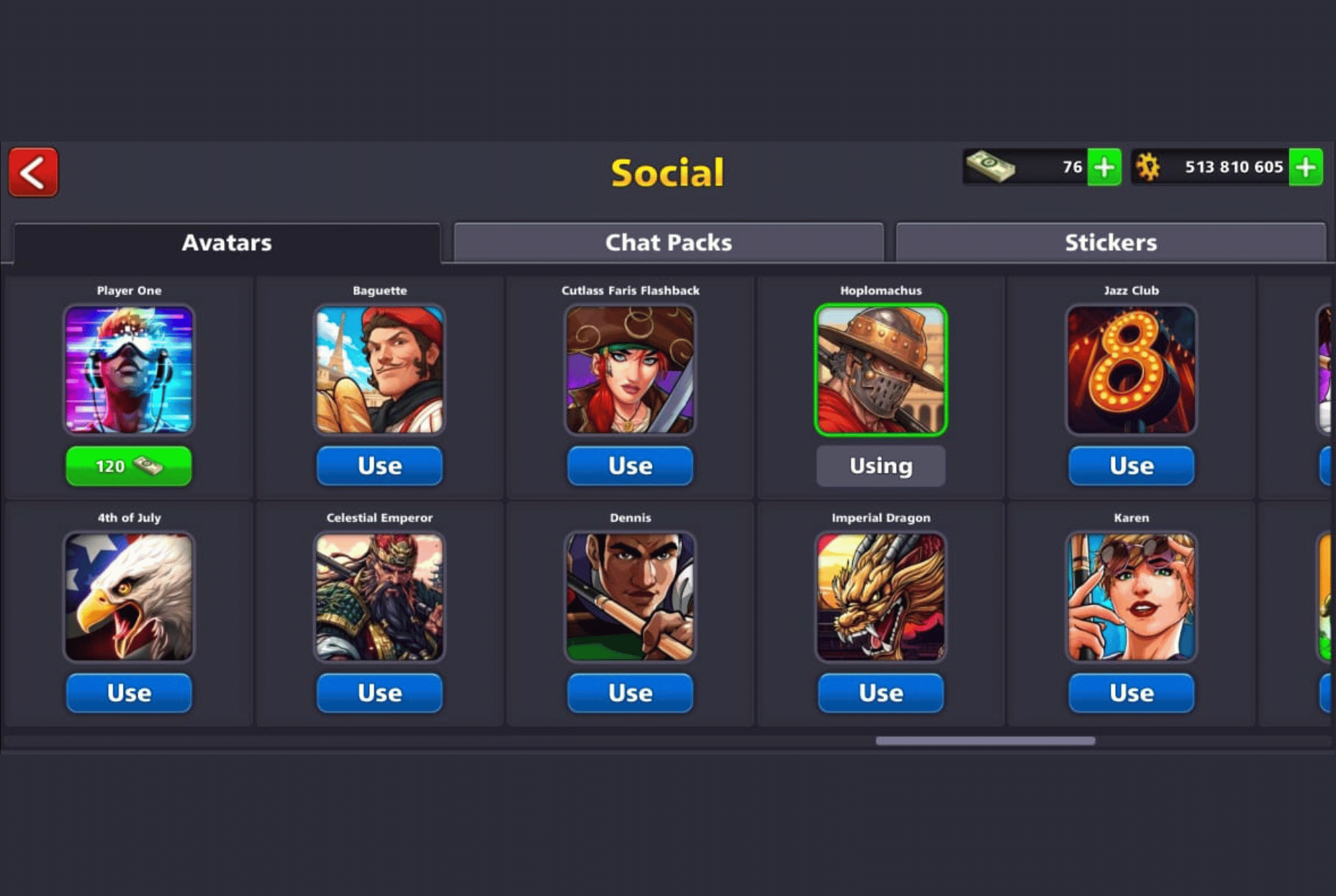Screen dimensions: 1336x896
Task: Select the Imperial Dragon avatar image
Action: tap(880, 597)
